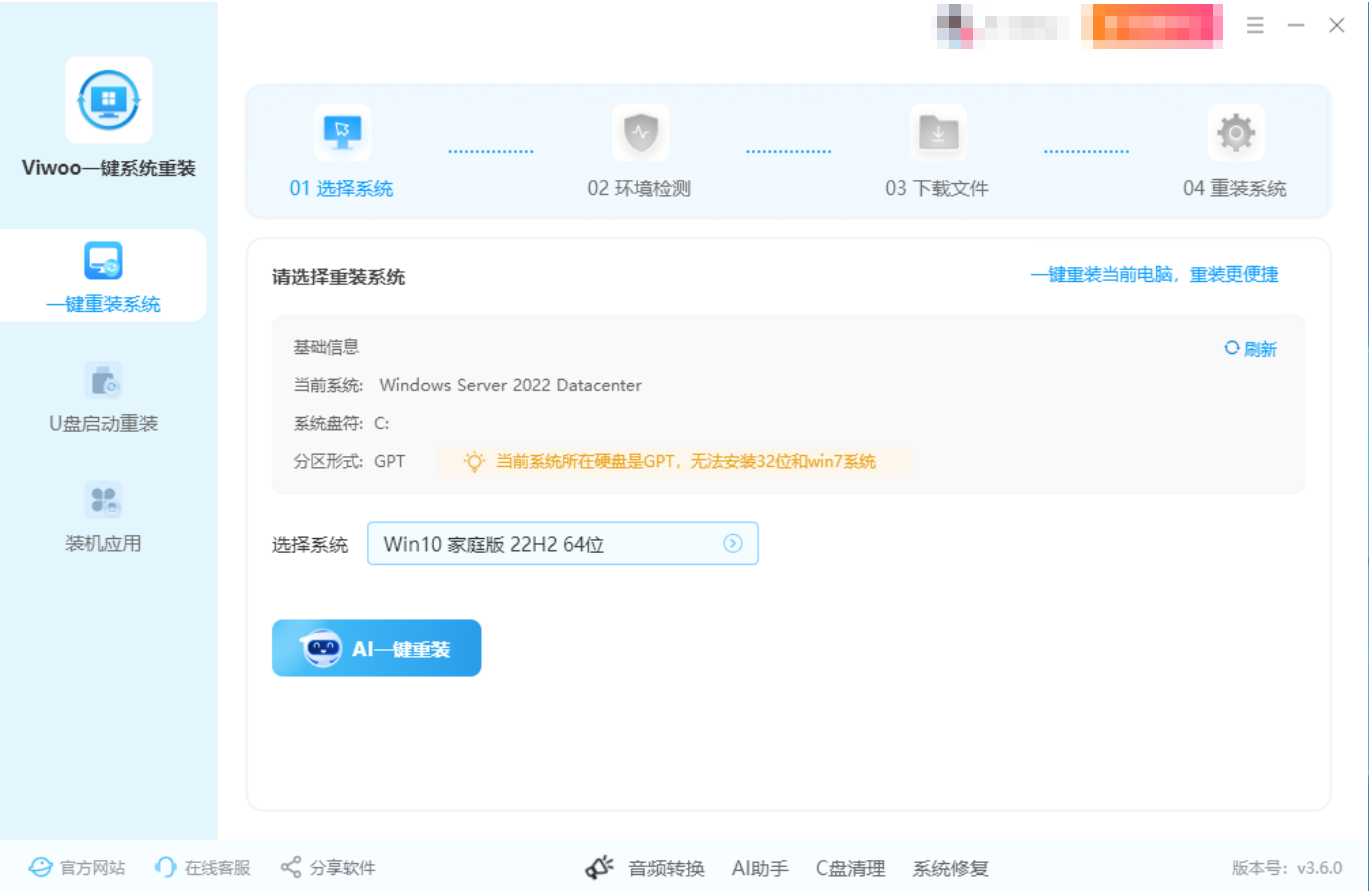1369x891 pixels.
Task: Click the 01 选择系统 step monitor icon
Action: 342,133
